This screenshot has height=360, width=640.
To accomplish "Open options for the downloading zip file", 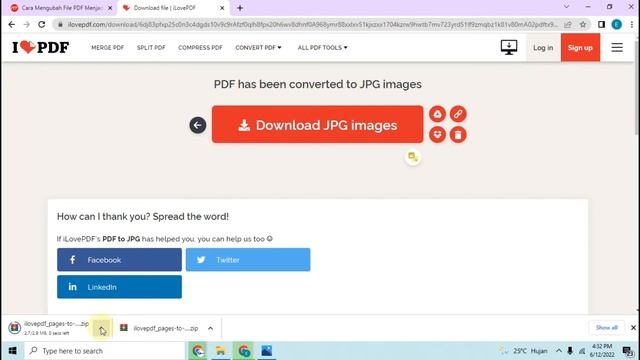I will coord(101,328).
